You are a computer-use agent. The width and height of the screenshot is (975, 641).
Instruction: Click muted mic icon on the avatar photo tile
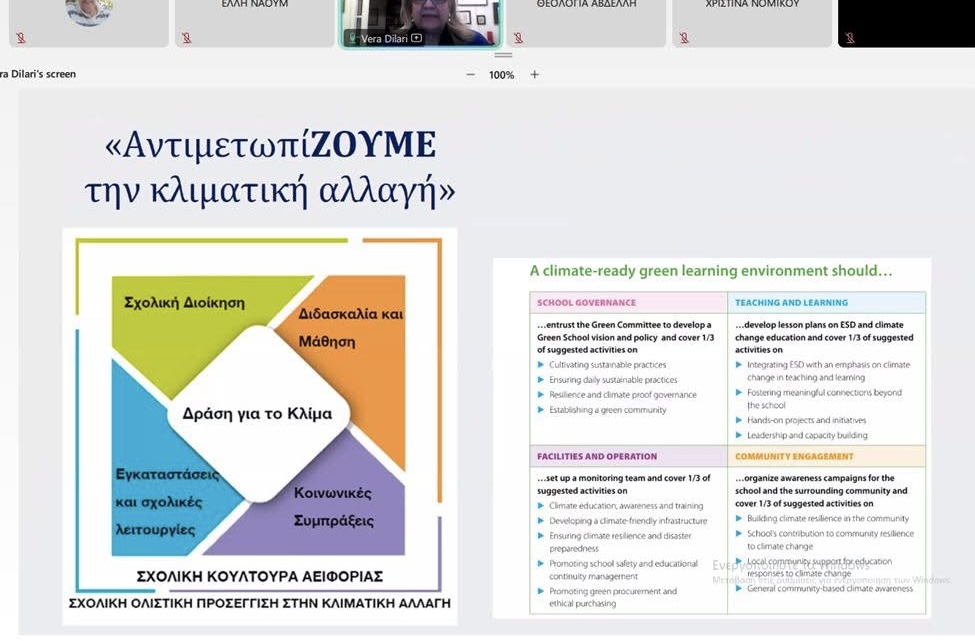coord(19,38)
